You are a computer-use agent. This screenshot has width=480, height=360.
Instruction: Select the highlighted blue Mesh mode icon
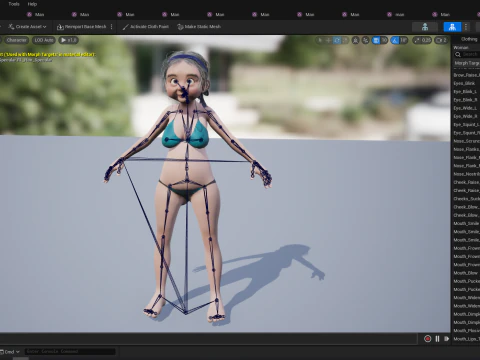452,27
